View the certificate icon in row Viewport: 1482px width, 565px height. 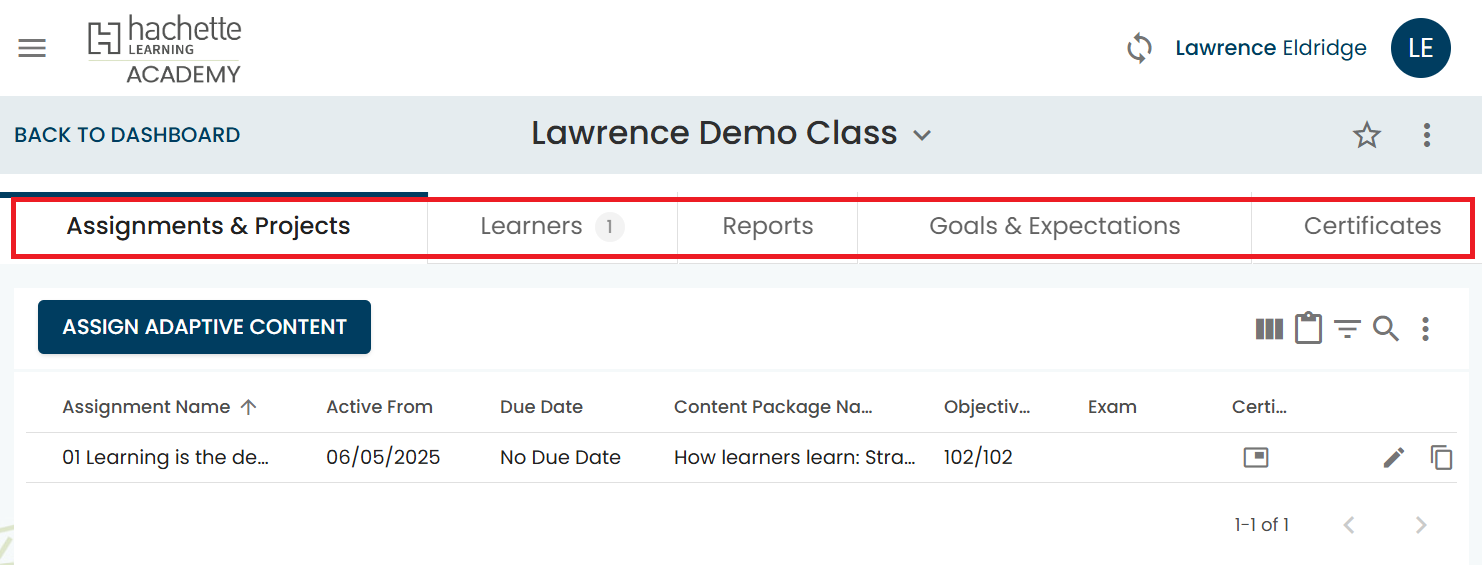pos(1256,457)
